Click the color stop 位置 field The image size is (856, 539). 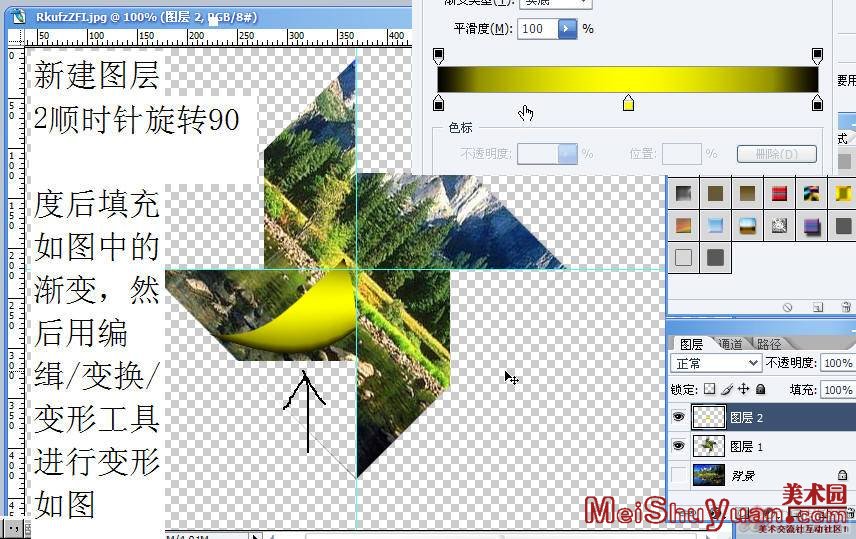click(682, 154)
